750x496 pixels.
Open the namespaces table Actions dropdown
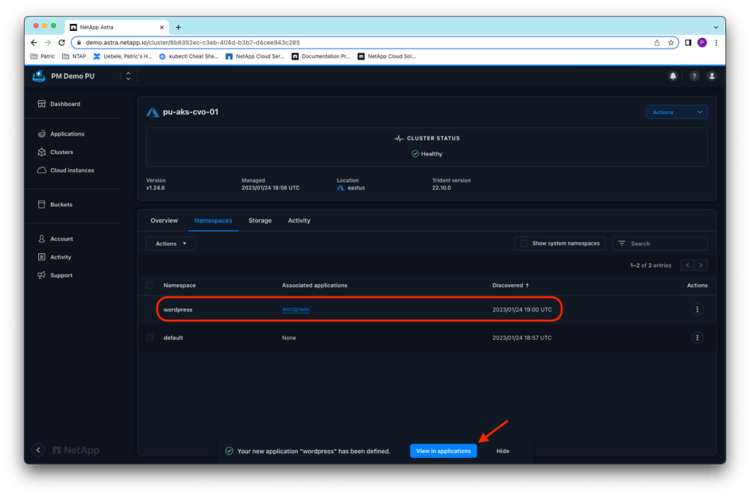tap(171, 243)
